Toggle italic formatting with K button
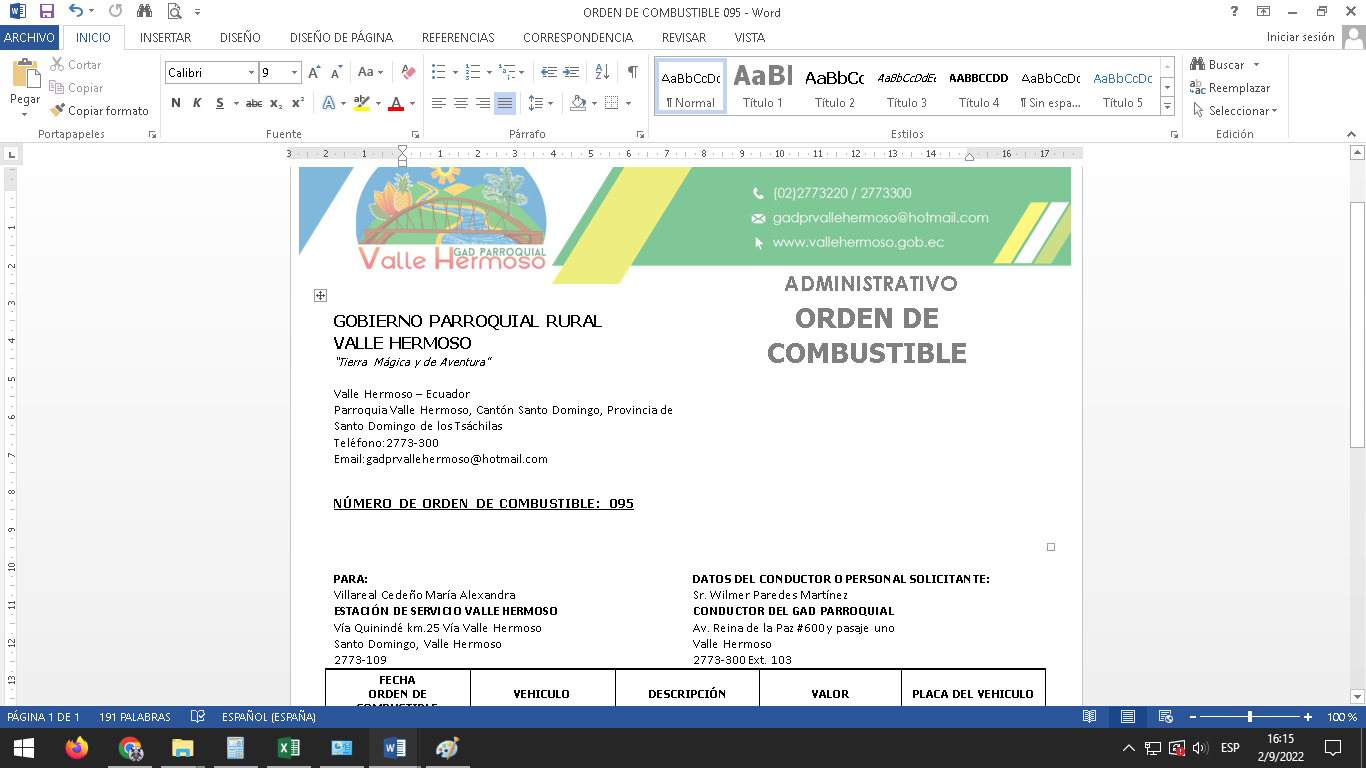1366x768 pixels. pyautogui.click(x=197, y=103)
